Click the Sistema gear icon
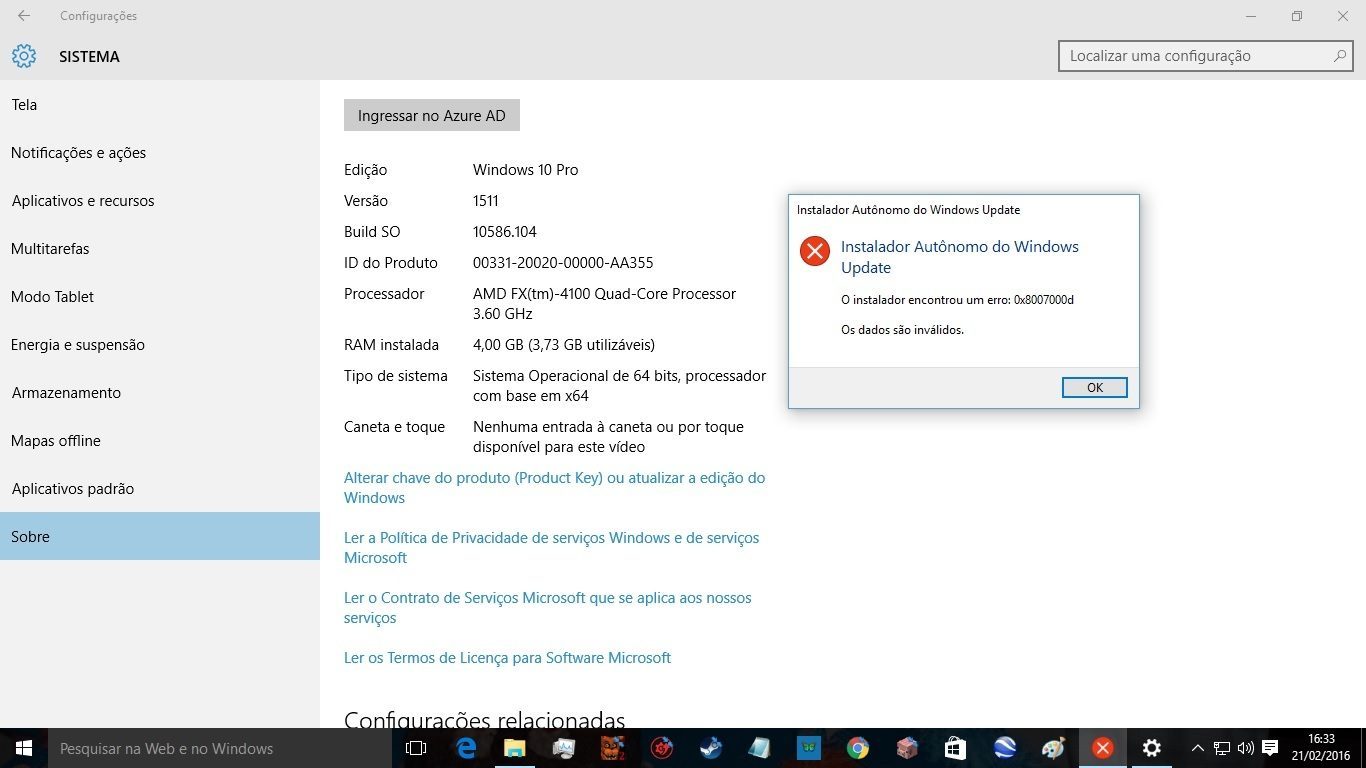The height and width of the screenshot is (768, 1366). (24, 56)
